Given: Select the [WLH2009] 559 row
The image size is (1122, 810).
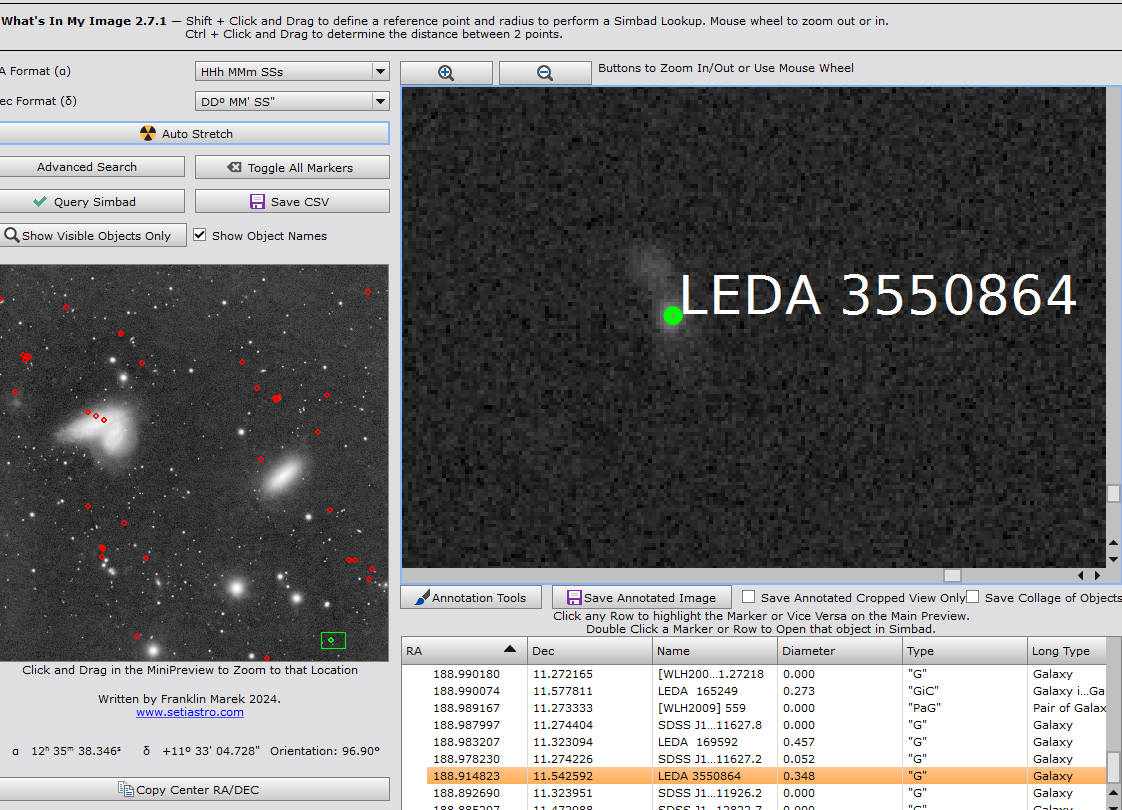Looking at the screenshot, I should point(766,708).
